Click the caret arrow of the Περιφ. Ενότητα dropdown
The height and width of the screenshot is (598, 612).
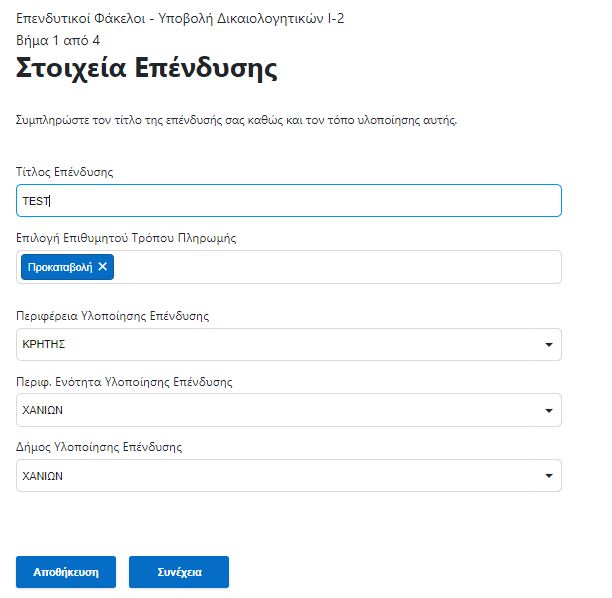549,411
